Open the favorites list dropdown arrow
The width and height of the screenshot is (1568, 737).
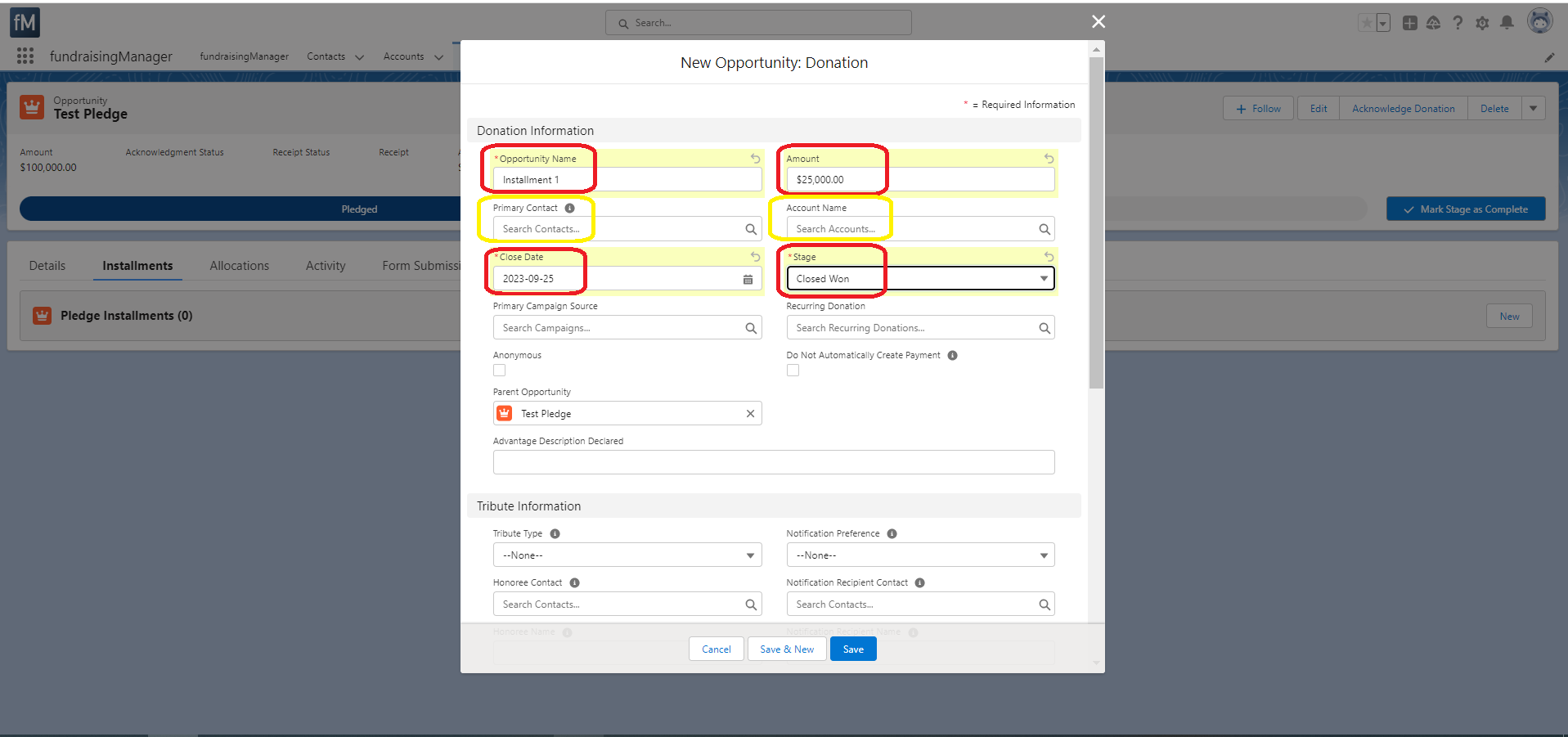tap(1383, 23)
